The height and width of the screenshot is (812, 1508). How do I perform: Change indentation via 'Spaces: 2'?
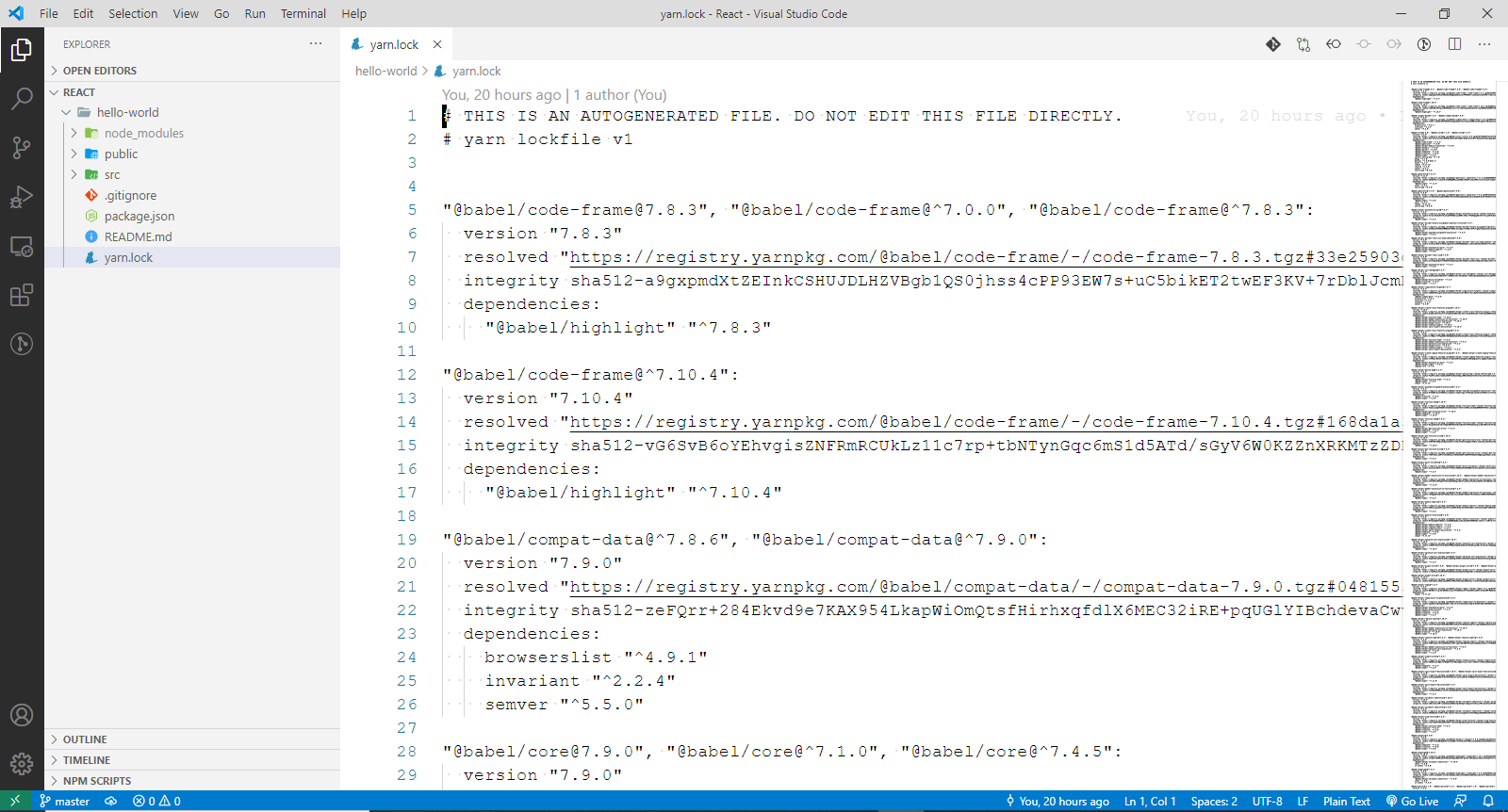[x=1214, y=801]
